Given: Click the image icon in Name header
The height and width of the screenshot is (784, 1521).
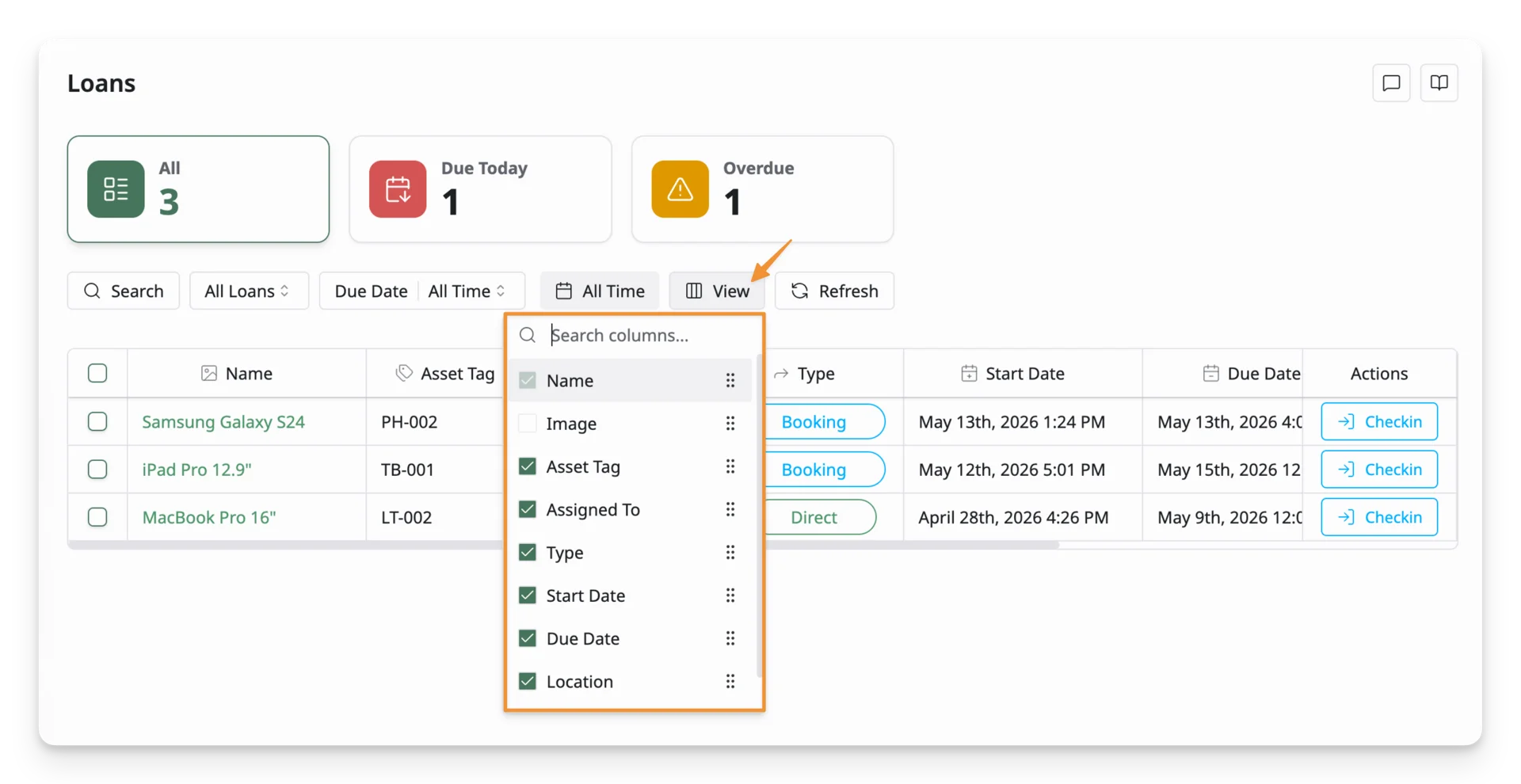Looking at the screenshot, I should coord(209,373).
